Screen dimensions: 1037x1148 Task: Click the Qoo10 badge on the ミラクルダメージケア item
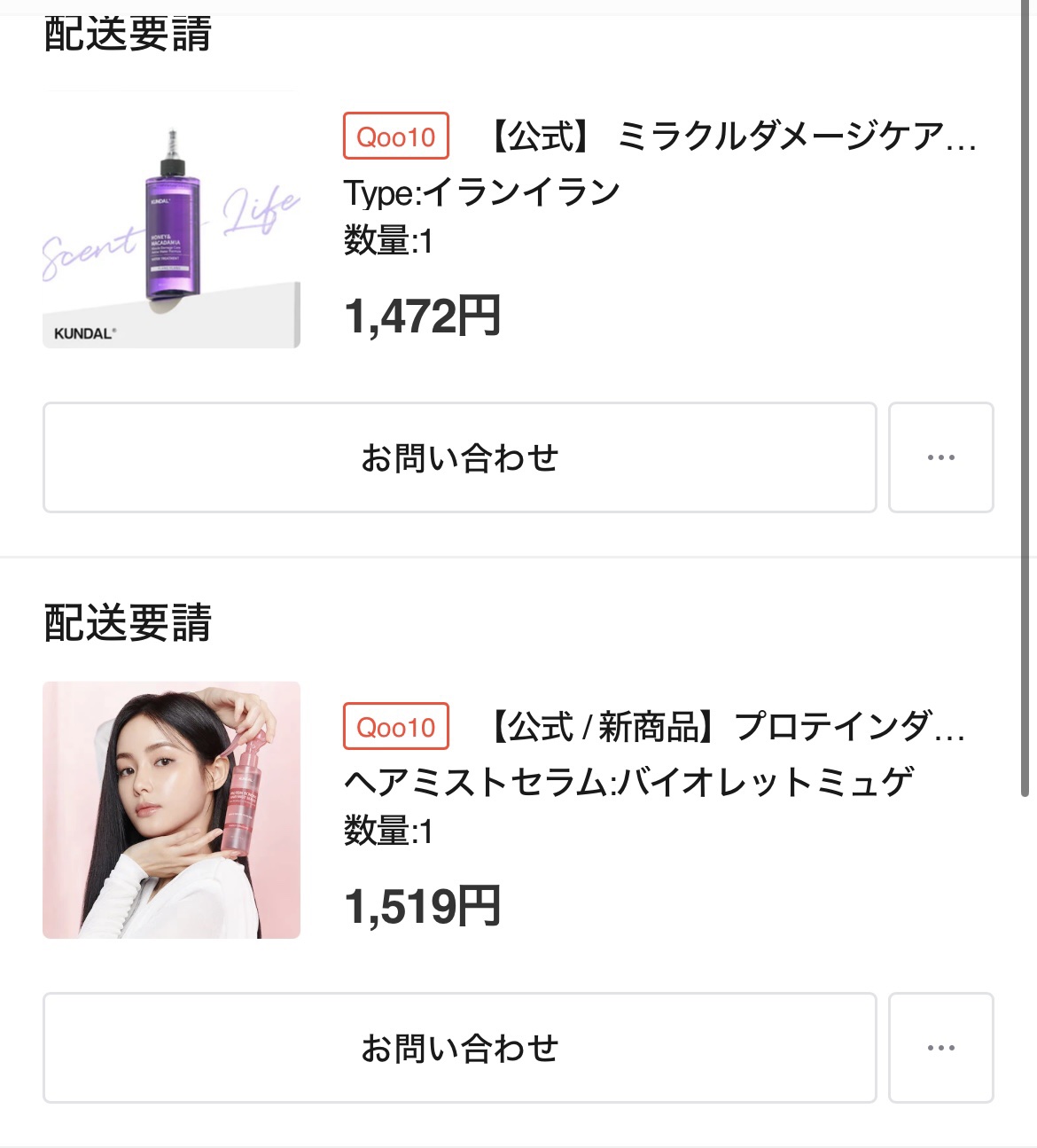click(396, 137)
